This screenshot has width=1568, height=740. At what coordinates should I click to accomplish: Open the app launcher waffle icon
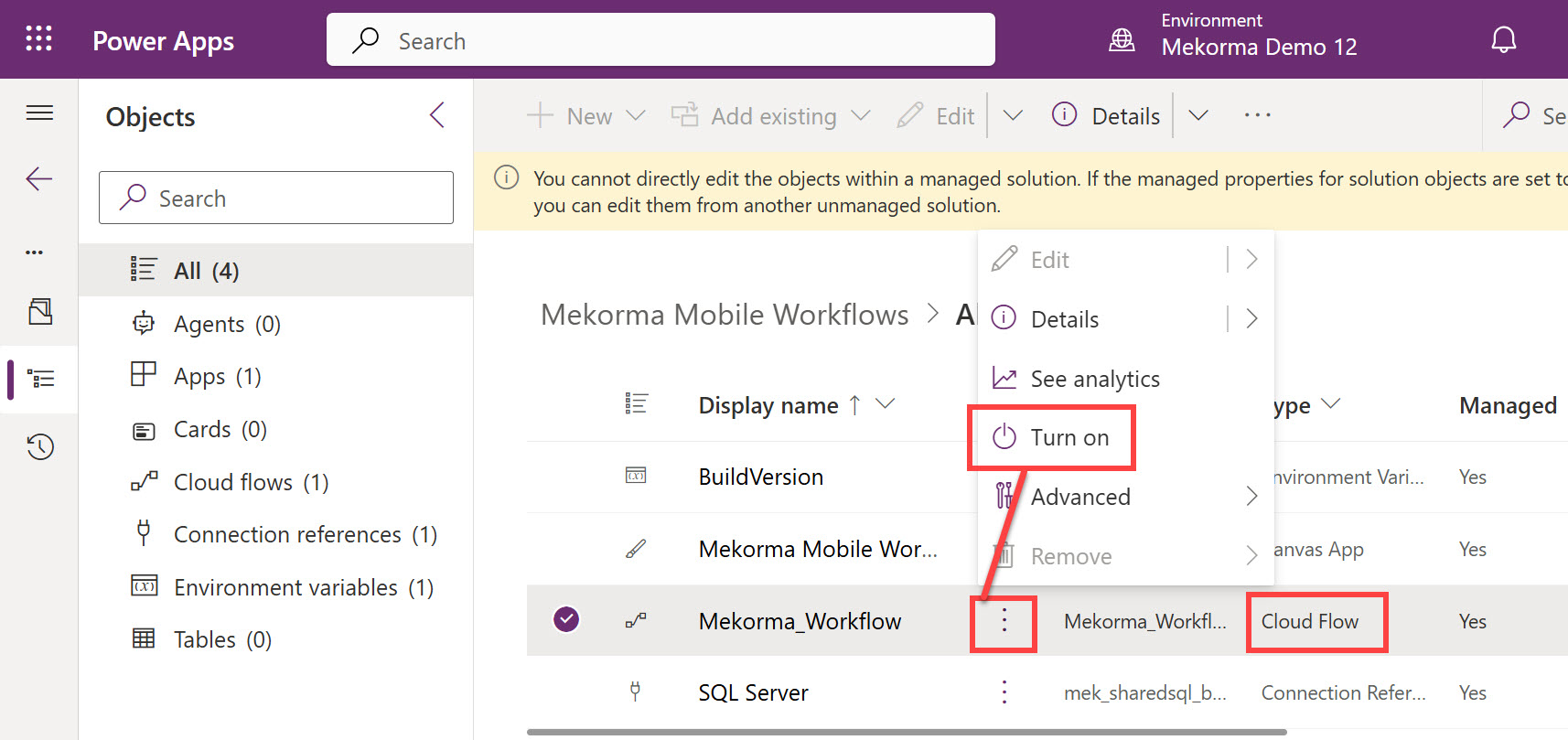38,38
